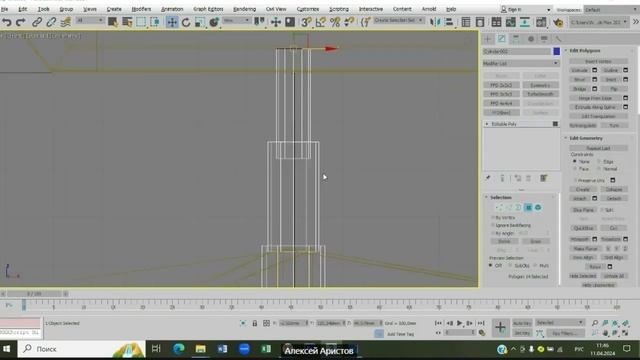Image resolution: width=640 pixels, height=360 pixels.
Task: Switch to the Display command panel tab
Action: (544, 39)
